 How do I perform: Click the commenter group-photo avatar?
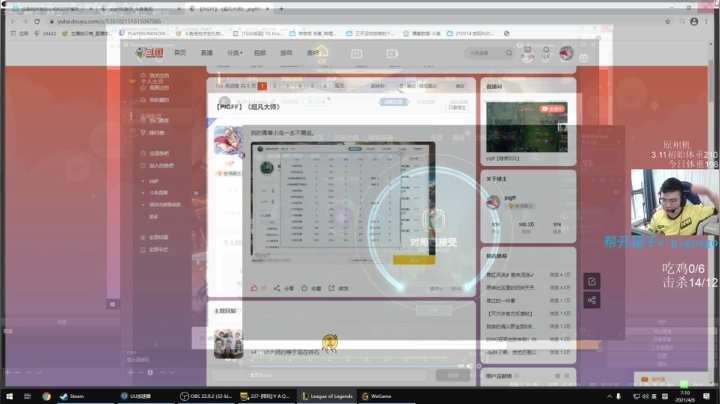click(228, 343)
